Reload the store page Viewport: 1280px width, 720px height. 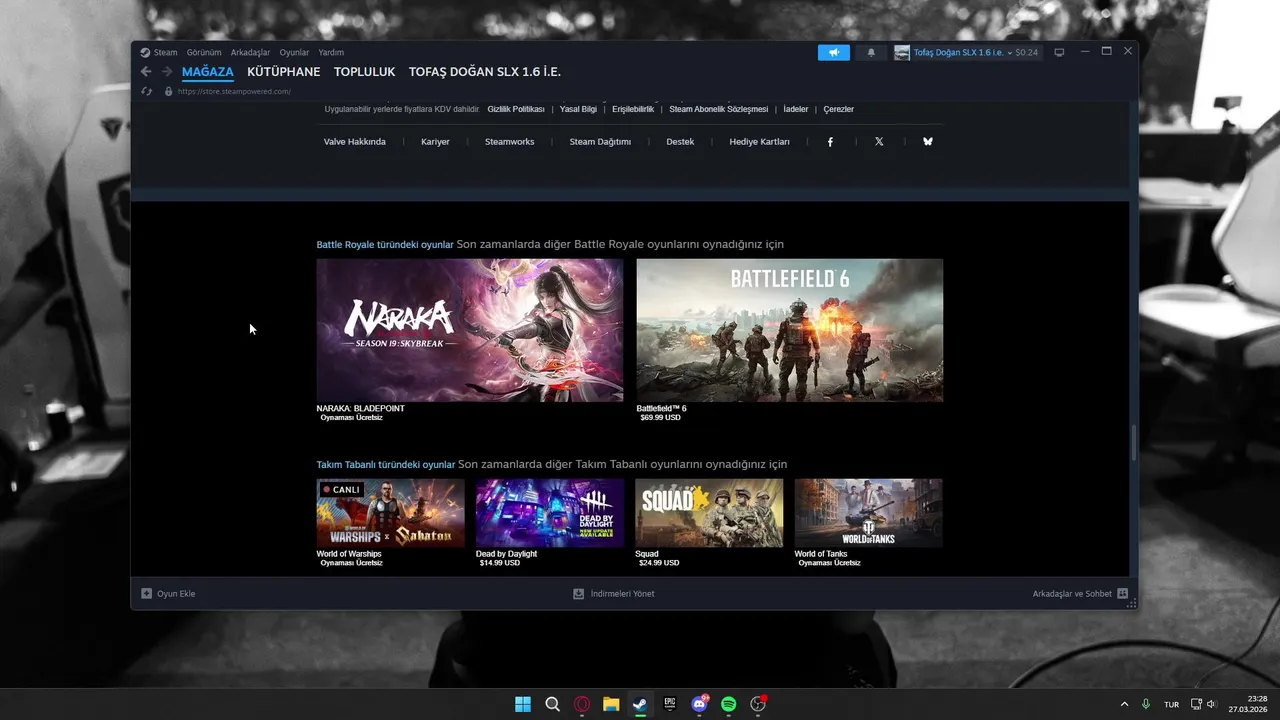[x=146, y=91]
